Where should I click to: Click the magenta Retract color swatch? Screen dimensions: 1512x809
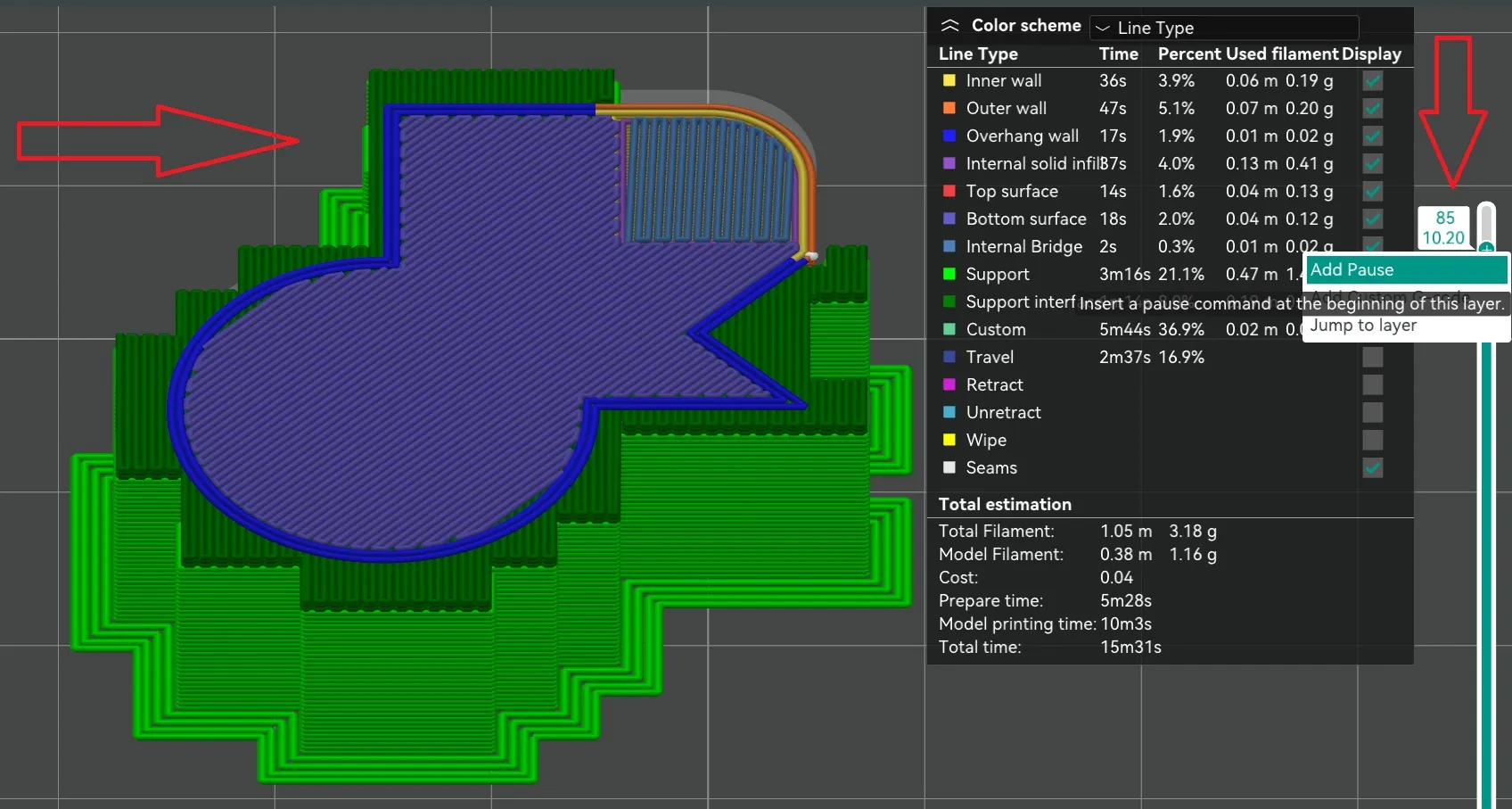[x=949, y=384]
